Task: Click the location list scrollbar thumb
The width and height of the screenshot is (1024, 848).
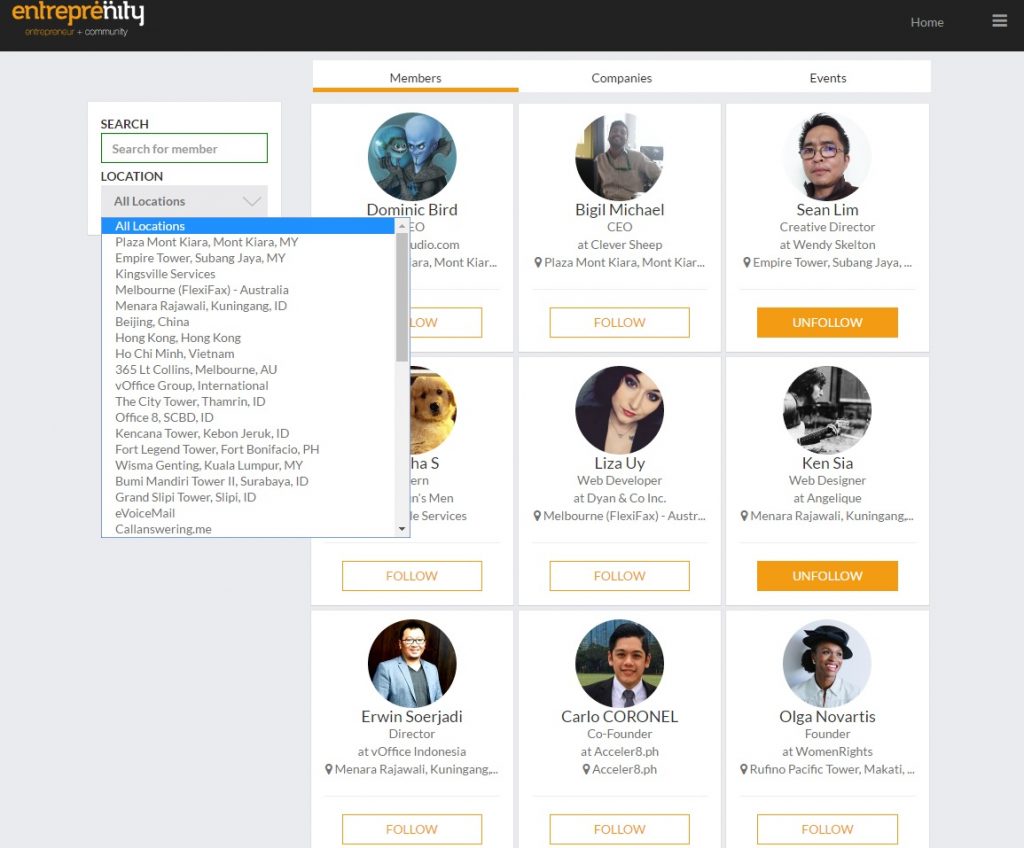Action: tap(402, 297)
